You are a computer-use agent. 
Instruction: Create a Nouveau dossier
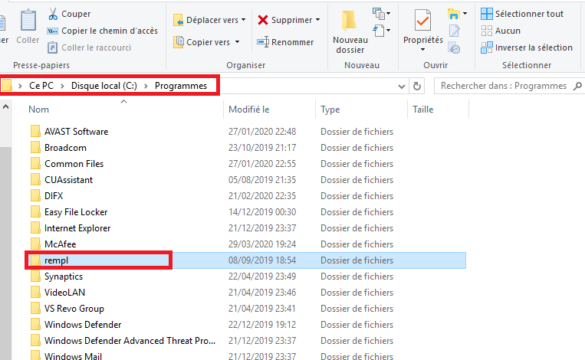[350, 32]
